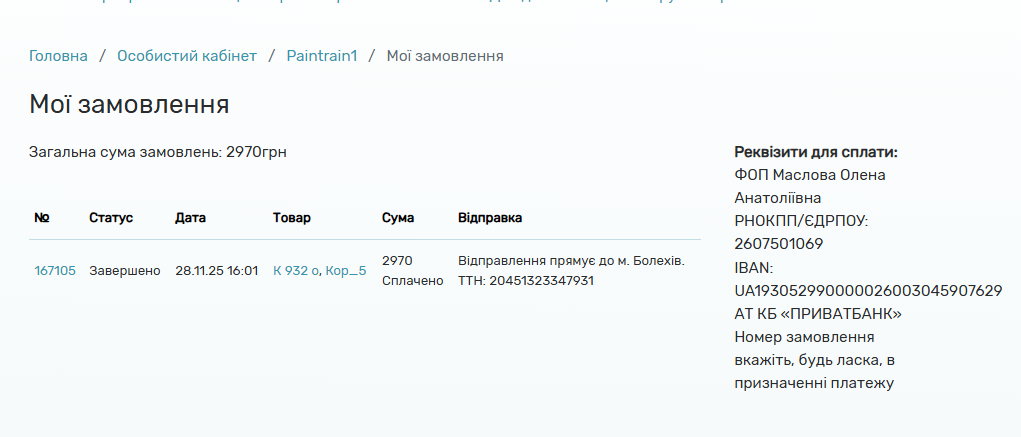Open the Головна breadcrumb link

(58, 56)
